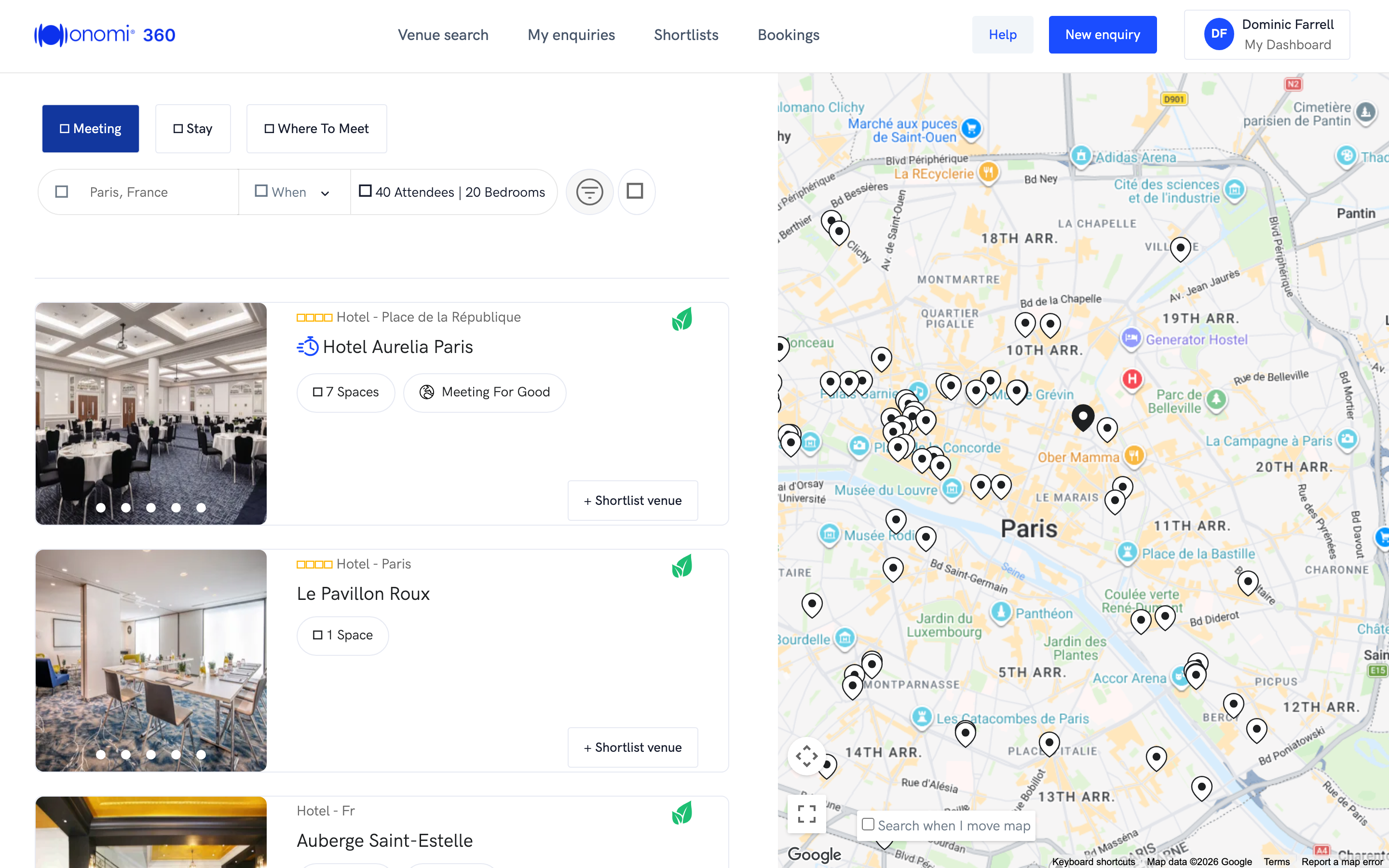Click the Musée du Louvre map marker
1389x868 pixels.
pos(952,489)
